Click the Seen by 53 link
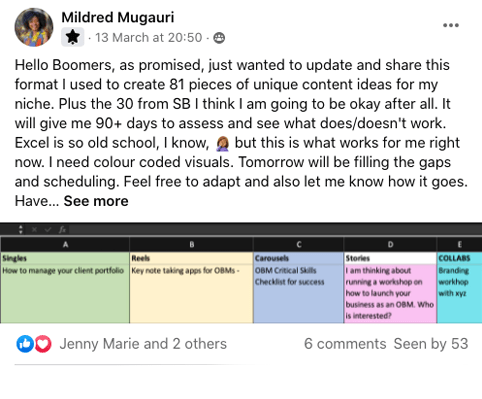 [431, 344]
